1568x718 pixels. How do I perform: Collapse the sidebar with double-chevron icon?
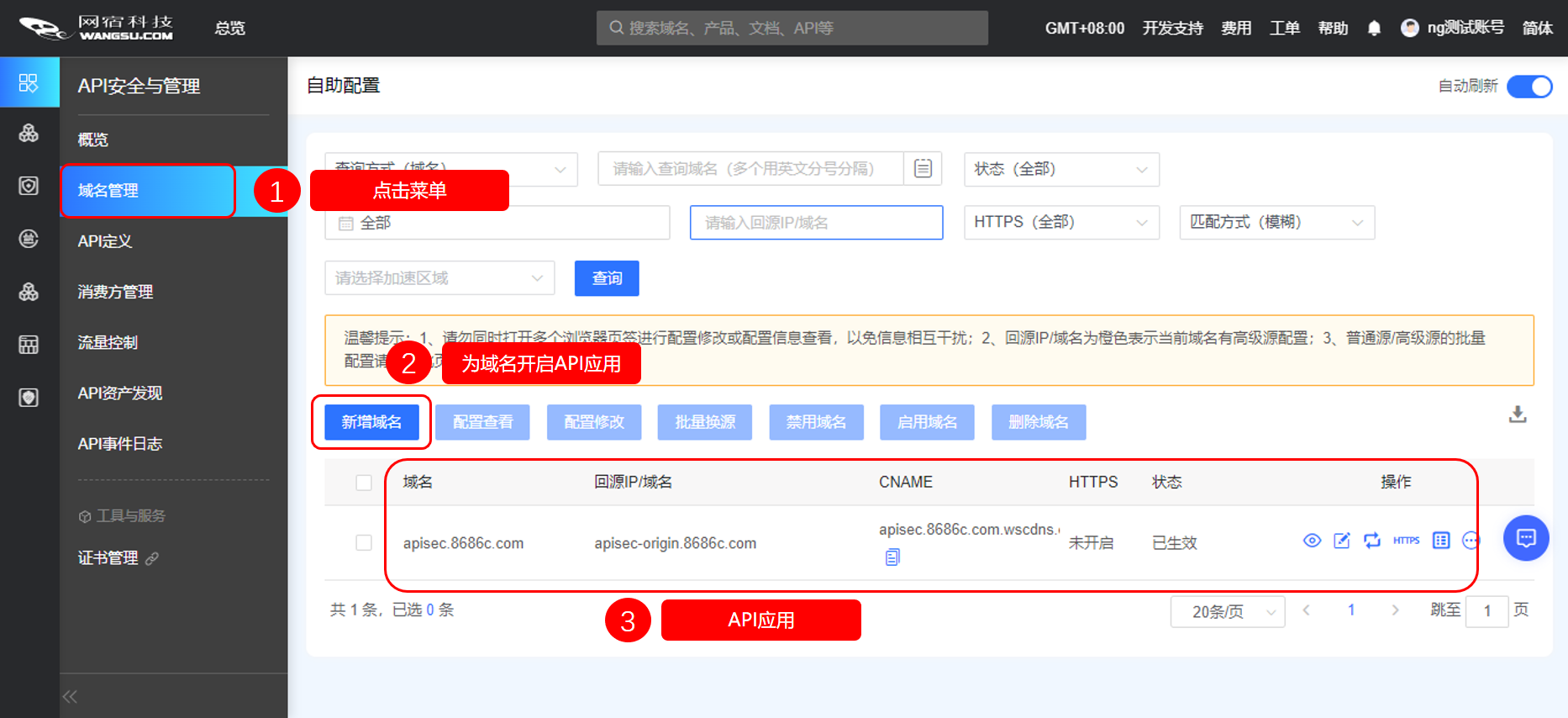click(x=70, y=696)
